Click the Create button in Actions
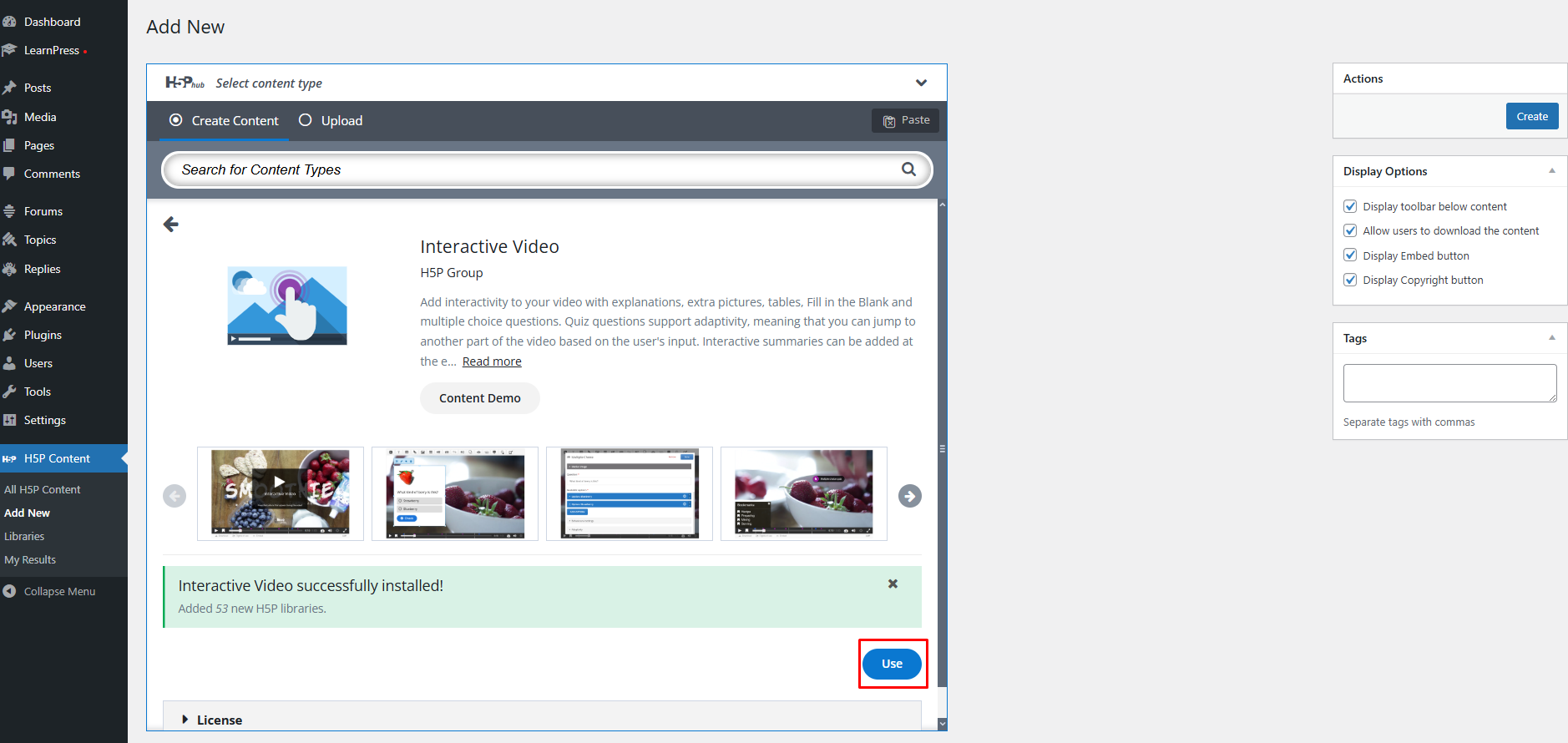Screen dimensions: 1568x743 click(1532, 116)
